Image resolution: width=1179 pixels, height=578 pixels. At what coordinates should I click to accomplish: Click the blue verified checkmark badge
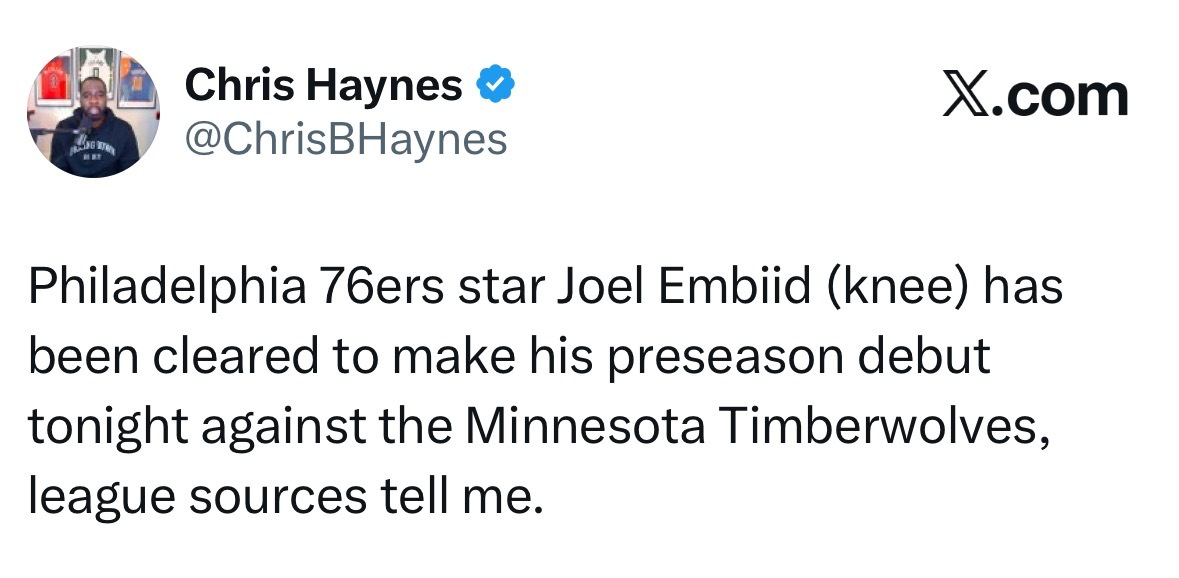[x=496, y=84]
